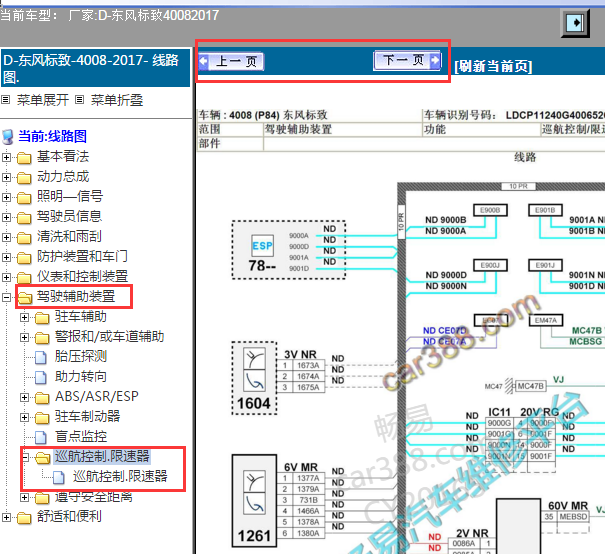605x554 pixels.
Task: Click wire label 1673A on connector 3V NR
Action: (308, 365)
